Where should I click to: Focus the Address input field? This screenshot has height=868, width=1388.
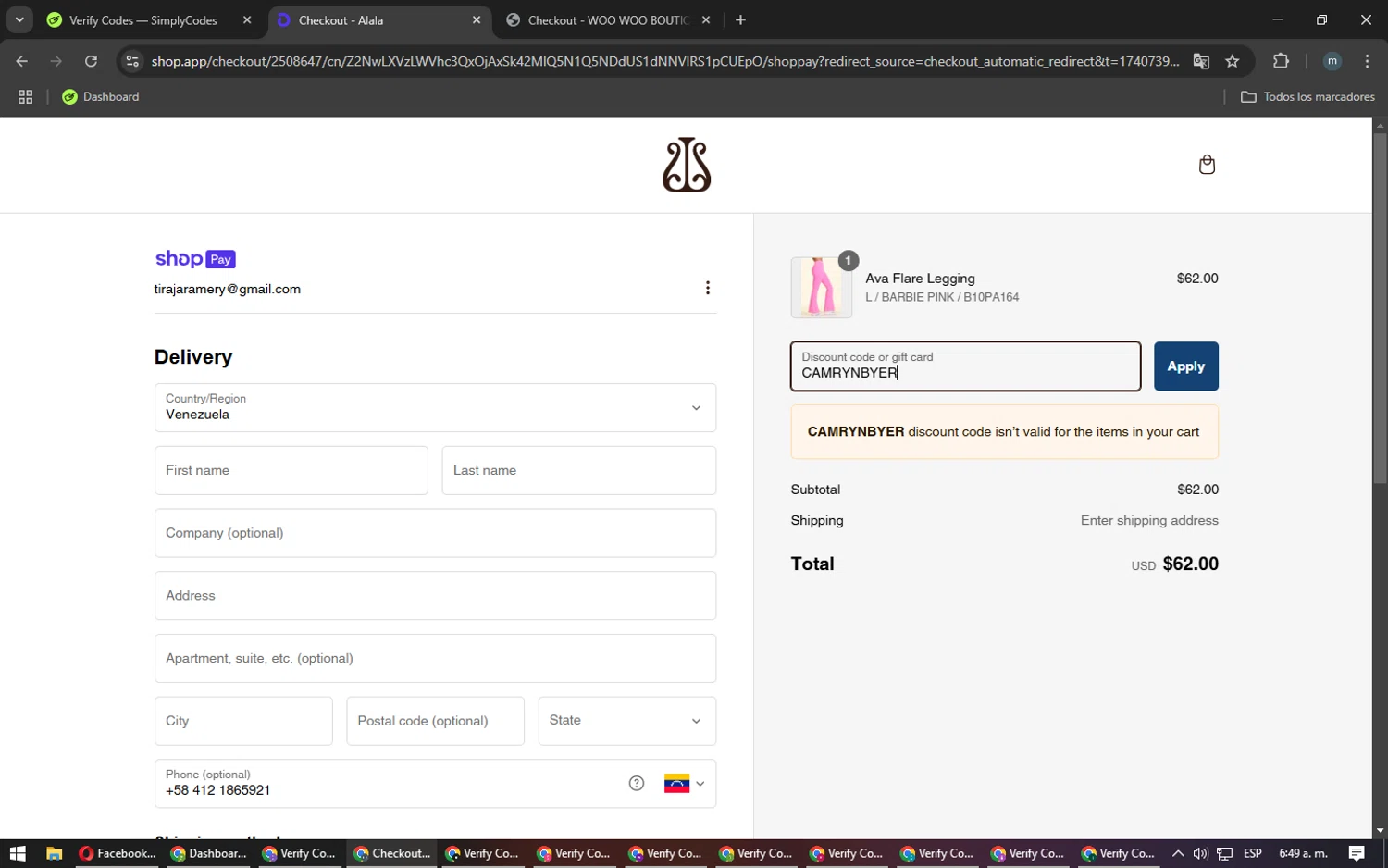tap(435, 596)
